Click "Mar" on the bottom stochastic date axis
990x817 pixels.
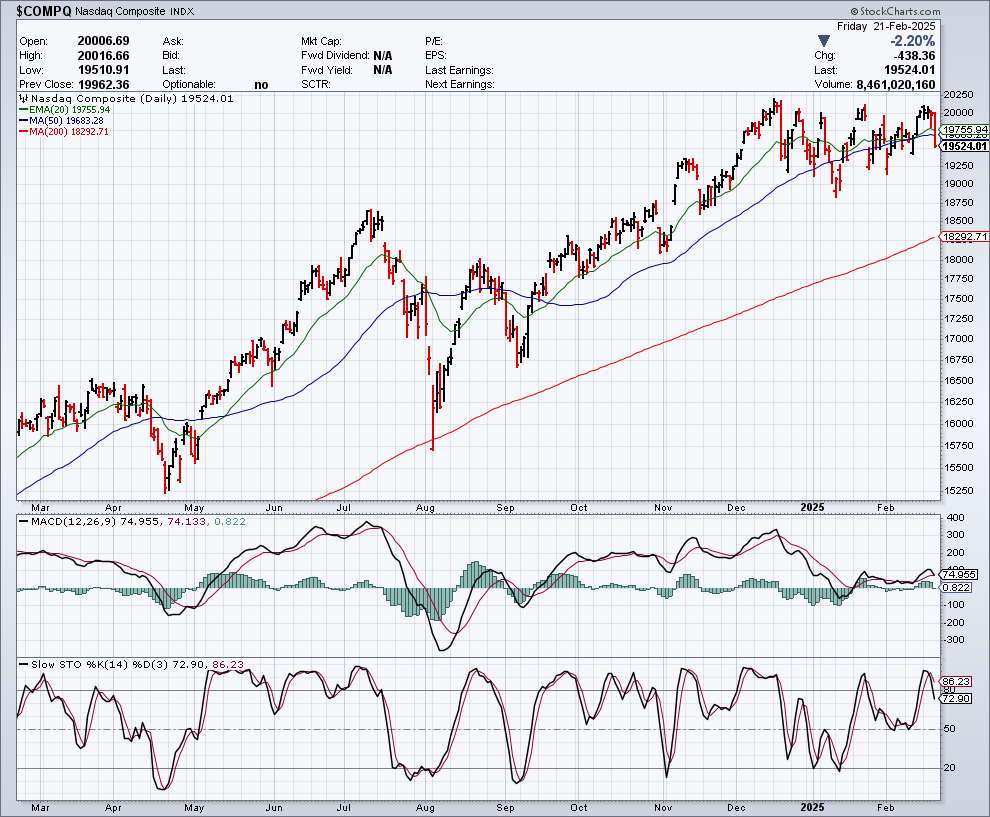(x=40, y=808)
